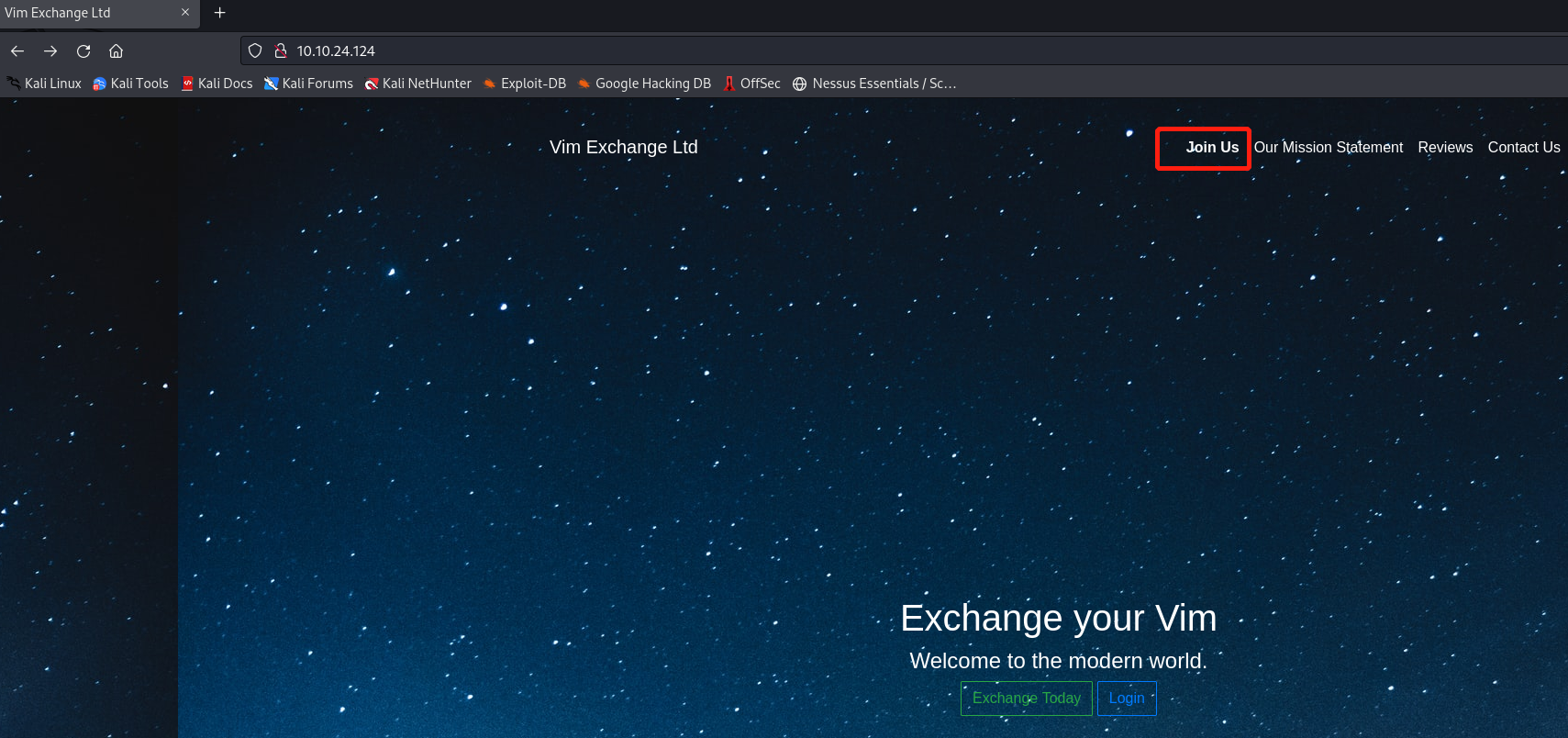Screen dimensions: 1568x738
Task: Close the Vim Exchange Ltd tab
Action: tap(185, 13)
